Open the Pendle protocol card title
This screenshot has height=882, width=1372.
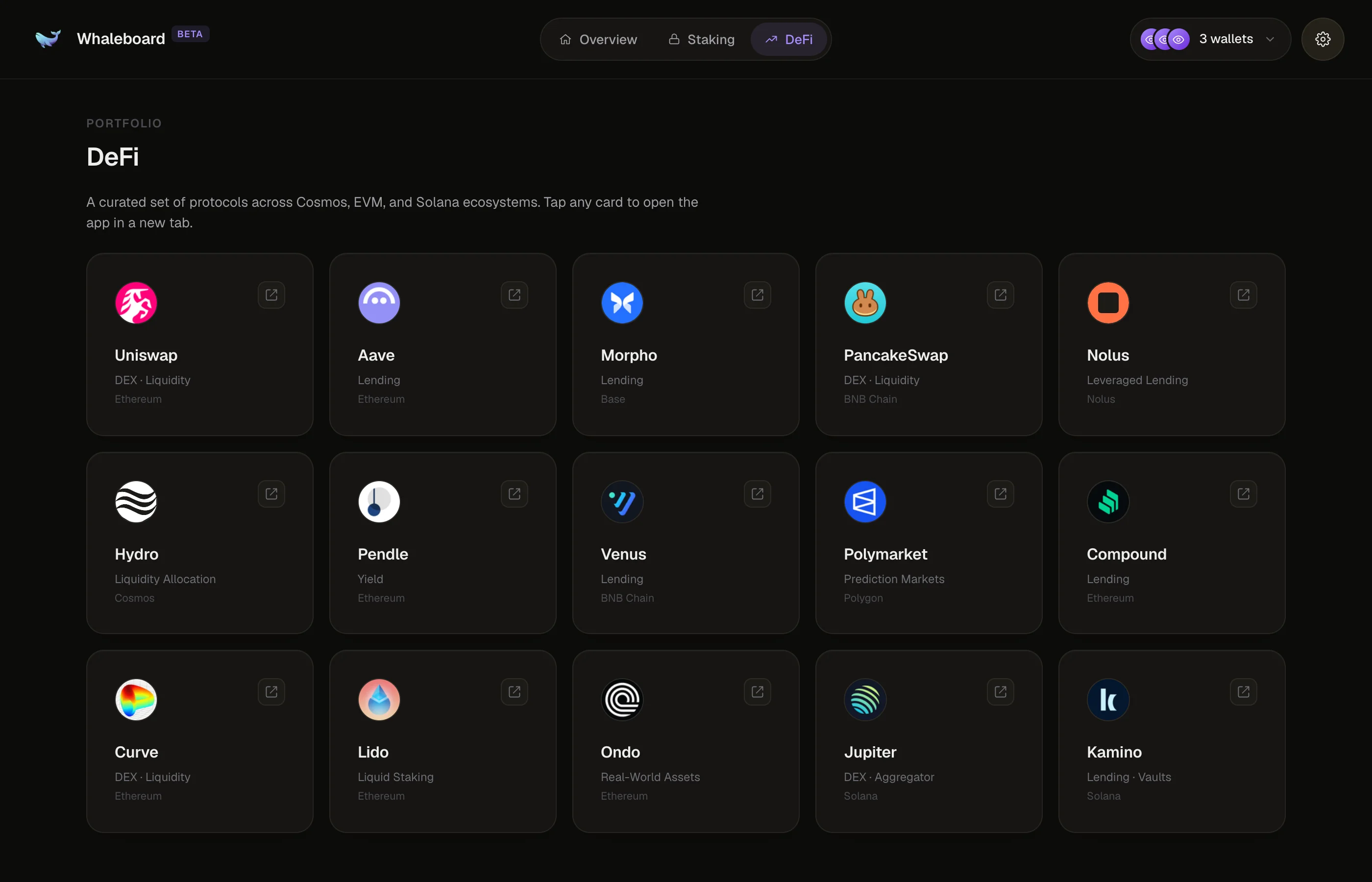pos(383,554)
